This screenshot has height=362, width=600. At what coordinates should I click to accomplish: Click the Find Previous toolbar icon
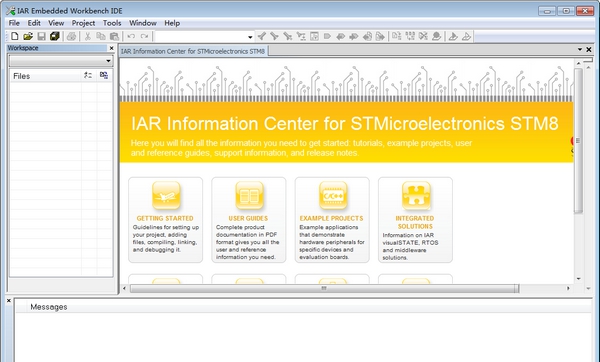pos(262,36)
